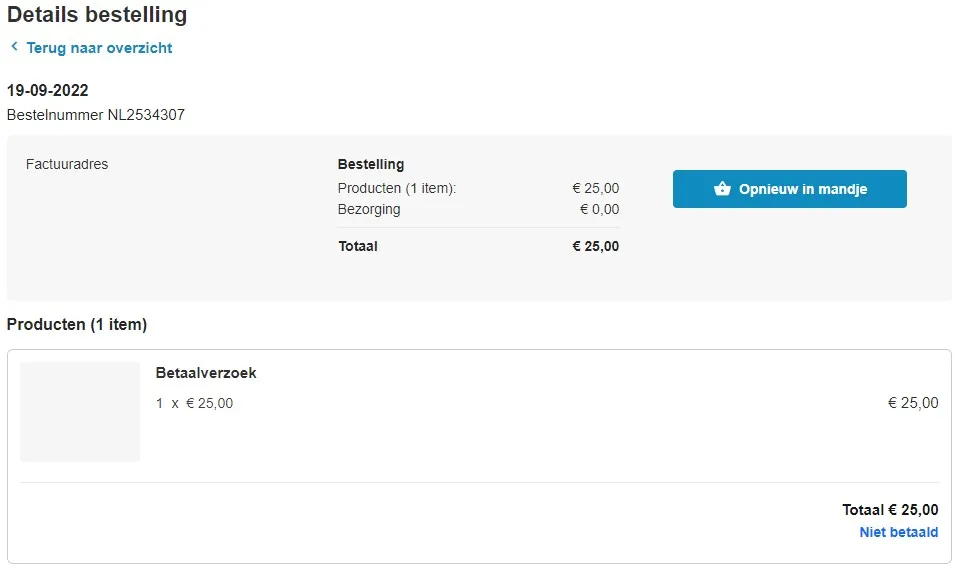
Task: Click the Betaalverzoek product image placeholder
Action: click(80, 412)
